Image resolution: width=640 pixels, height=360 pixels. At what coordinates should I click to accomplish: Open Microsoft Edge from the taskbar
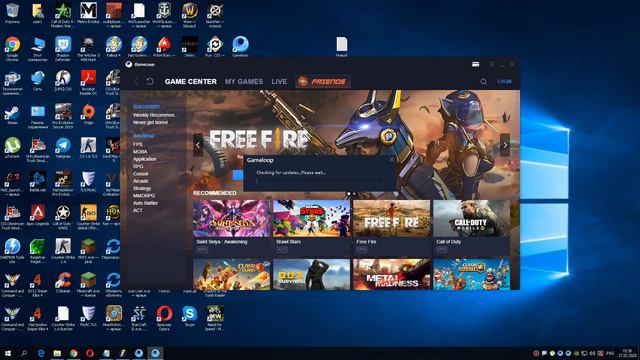41,353
